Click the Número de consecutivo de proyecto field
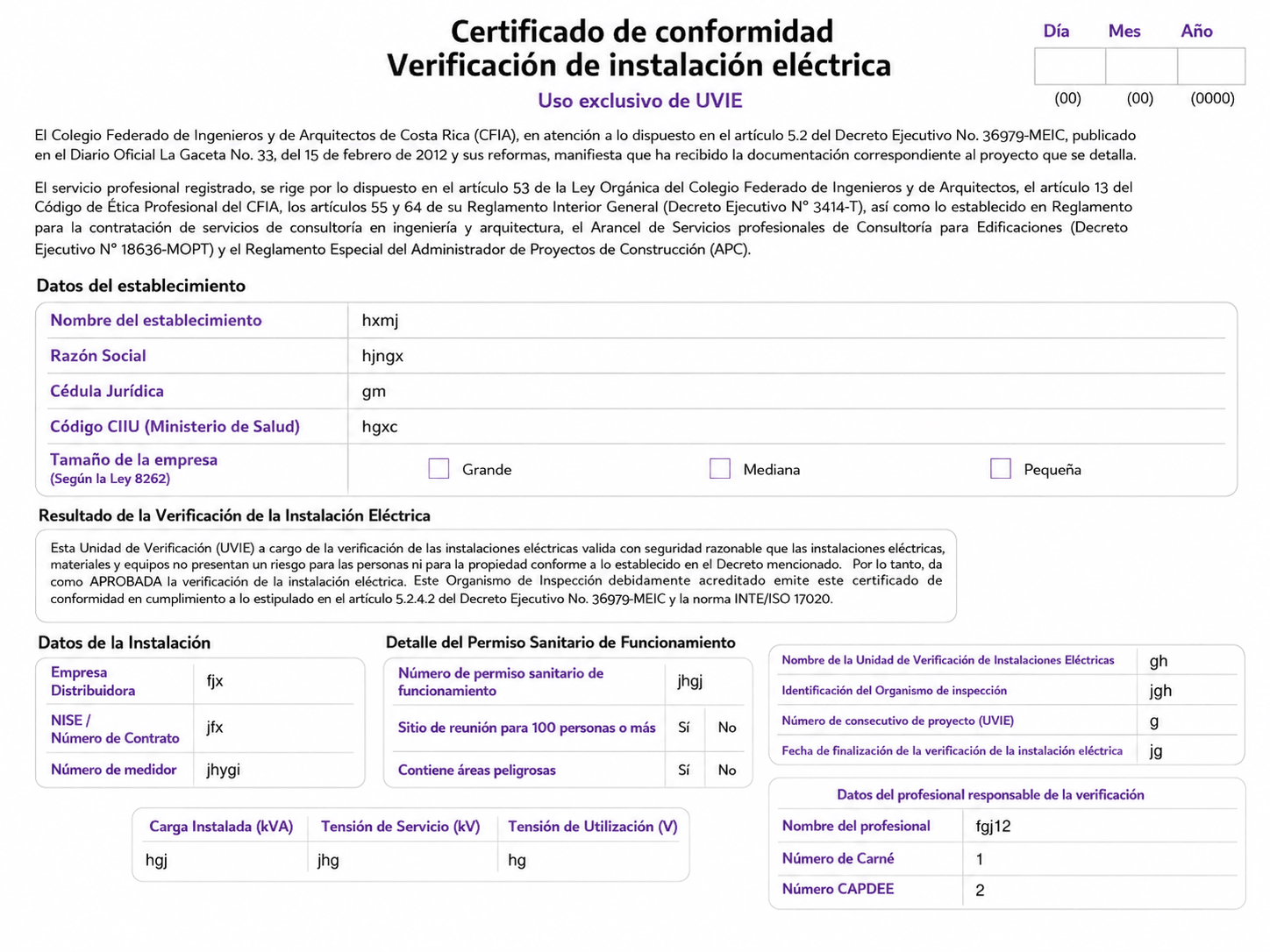Screen dimensions: 1270x952 pyautogui.click(x=1188, y=721)
